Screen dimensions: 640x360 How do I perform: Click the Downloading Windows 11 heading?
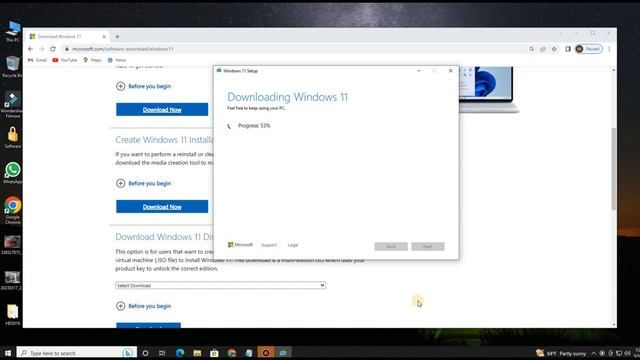(x=287, y=97)
